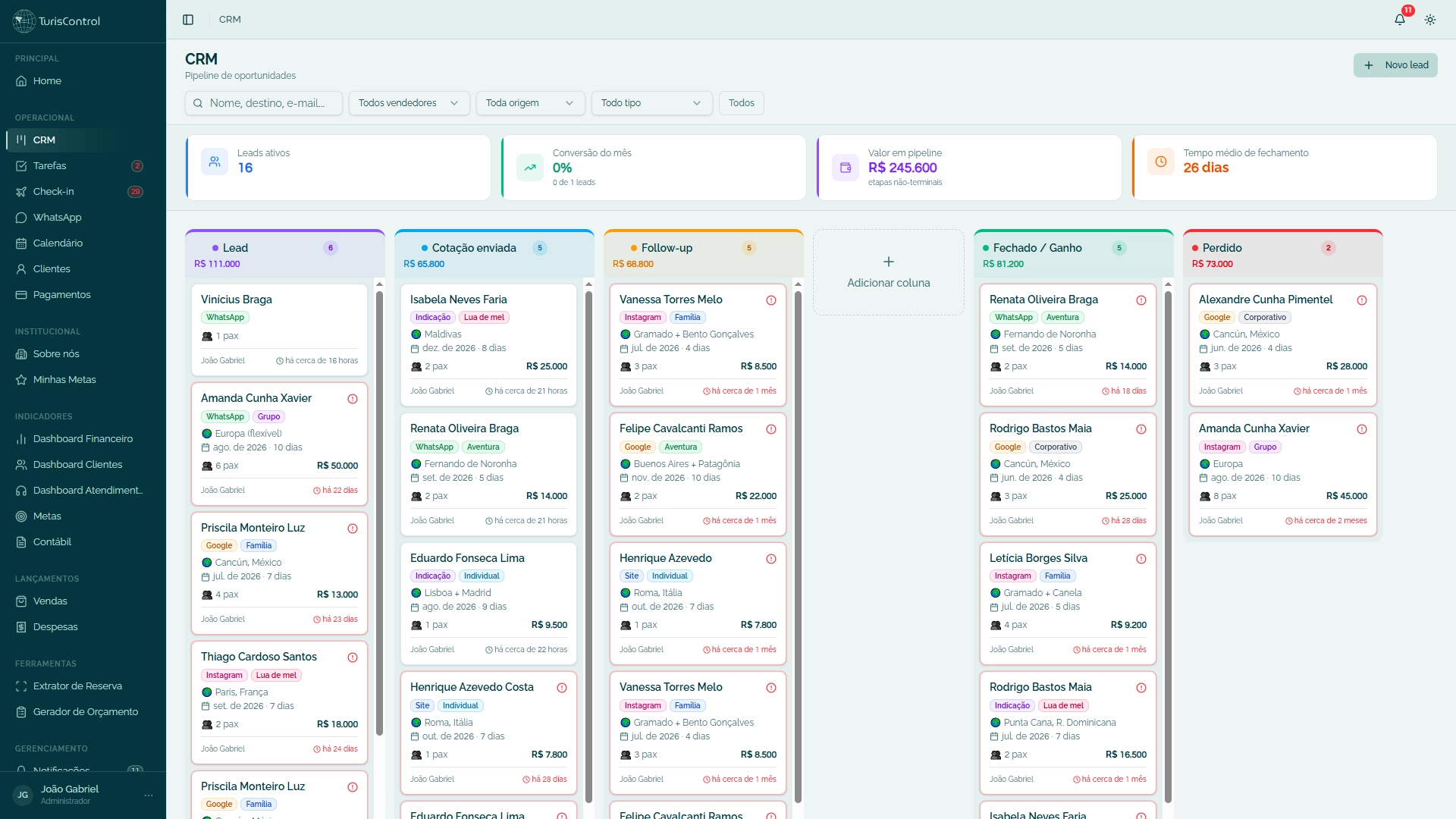Click the Lead column header

point(285,255)
